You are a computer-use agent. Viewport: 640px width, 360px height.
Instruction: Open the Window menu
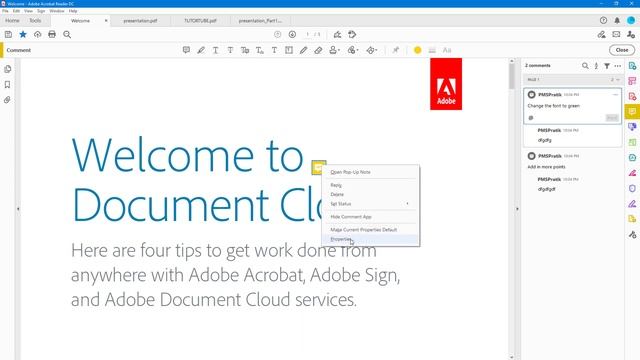(x=57, y=11)
